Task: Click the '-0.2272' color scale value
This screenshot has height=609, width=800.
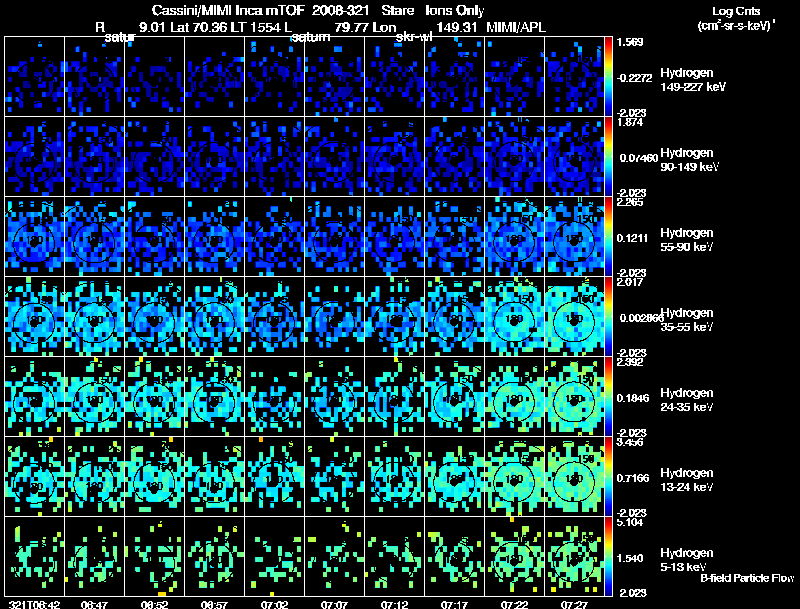Action: pyautogui.click(x=634, y=78)
